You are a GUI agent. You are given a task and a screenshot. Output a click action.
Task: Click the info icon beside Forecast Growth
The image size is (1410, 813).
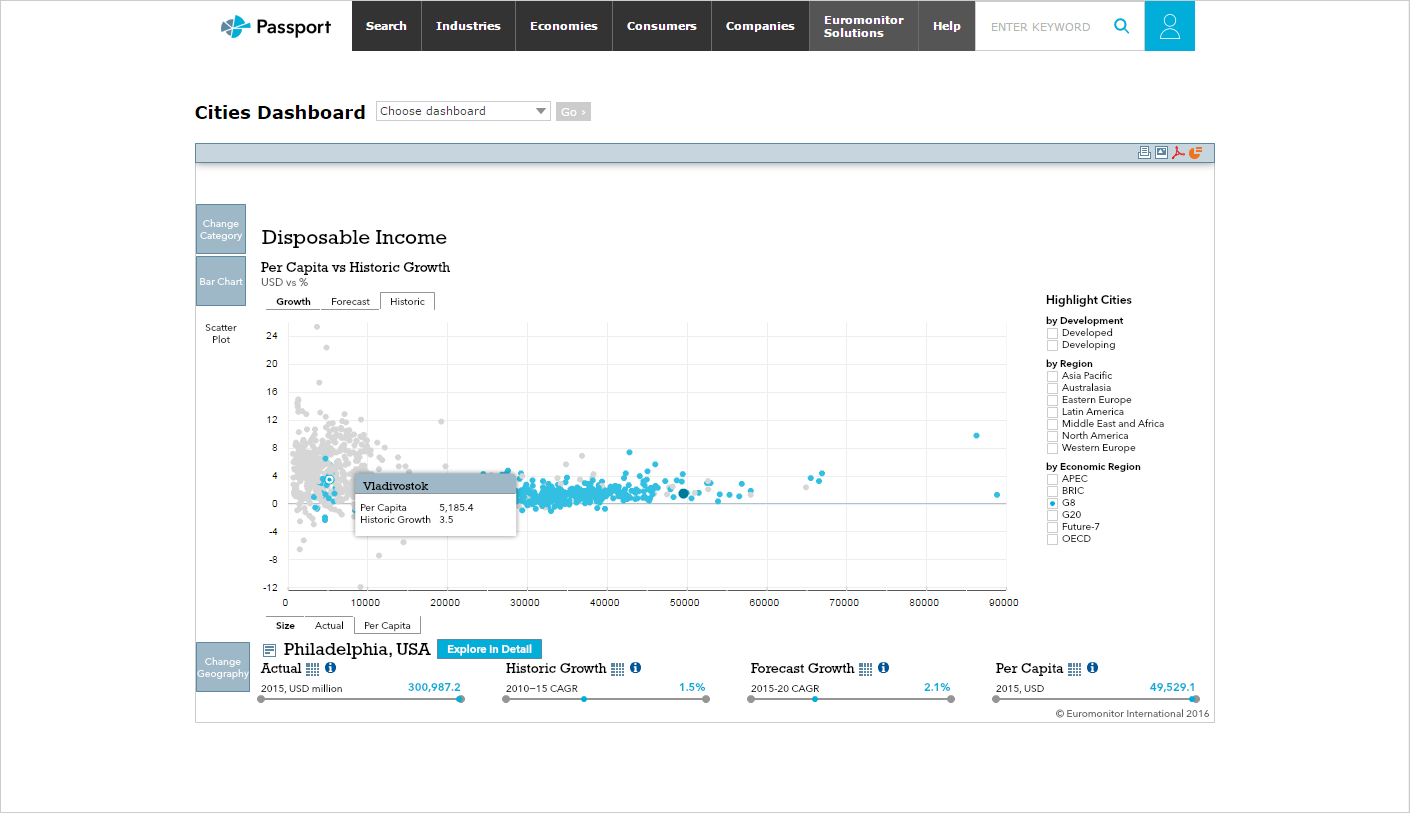click(883, 668)
